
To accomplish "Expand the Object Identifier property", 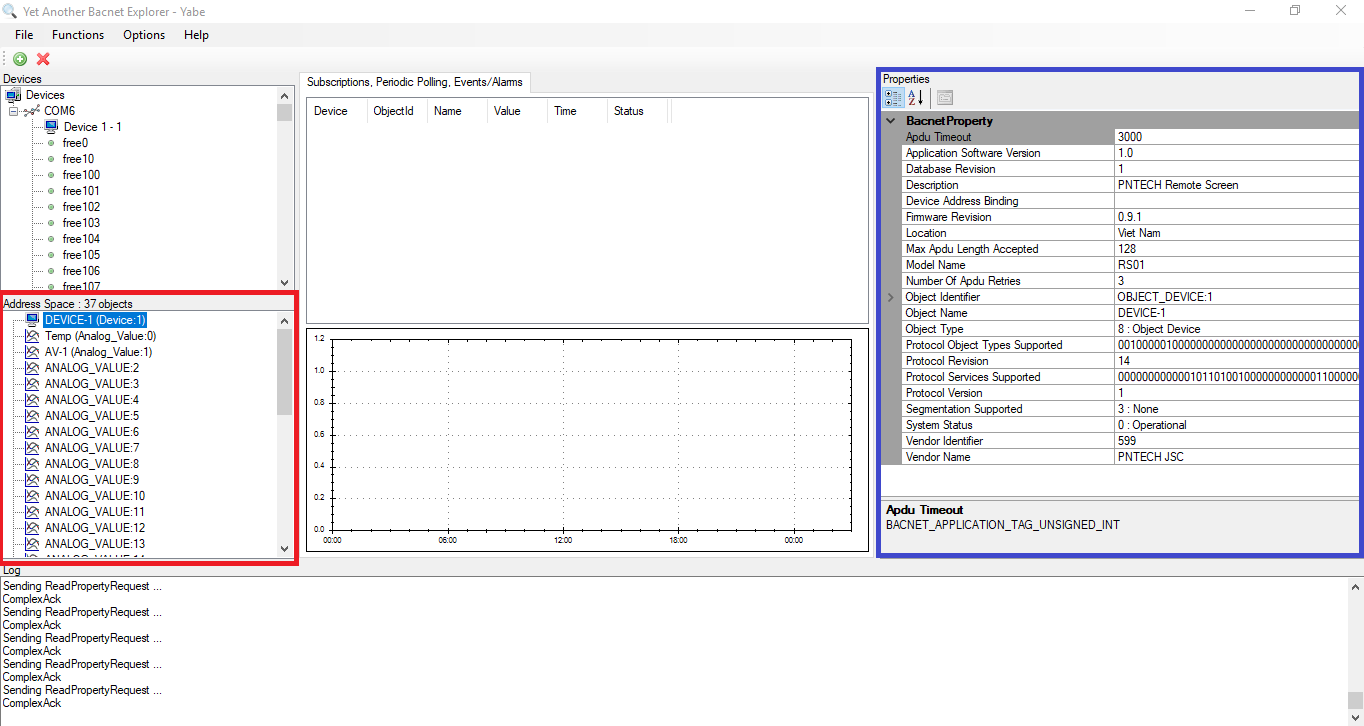I will pos(890,297).
